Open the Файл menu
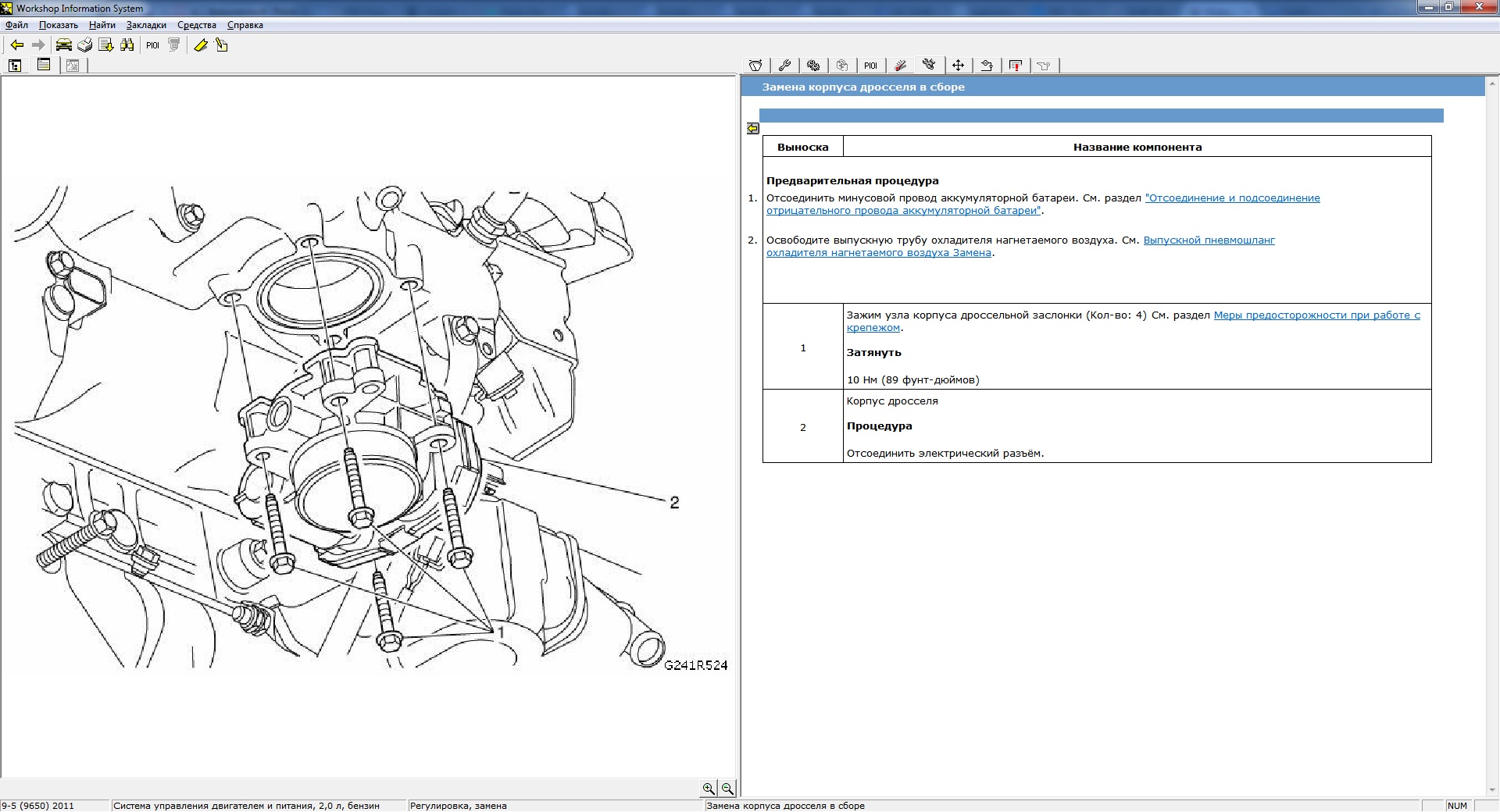Image resolution: width=1500 pixels, height=812 pixels. coord(16,25)
